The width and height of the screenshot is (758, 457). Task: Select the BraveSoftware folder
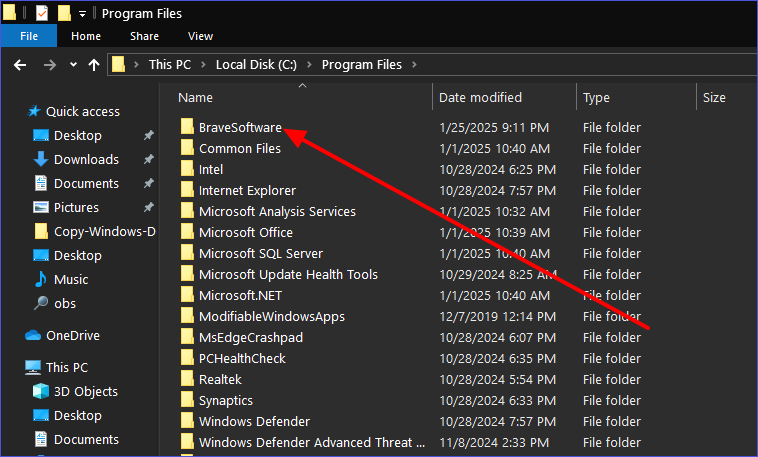(x=240, y=128)
